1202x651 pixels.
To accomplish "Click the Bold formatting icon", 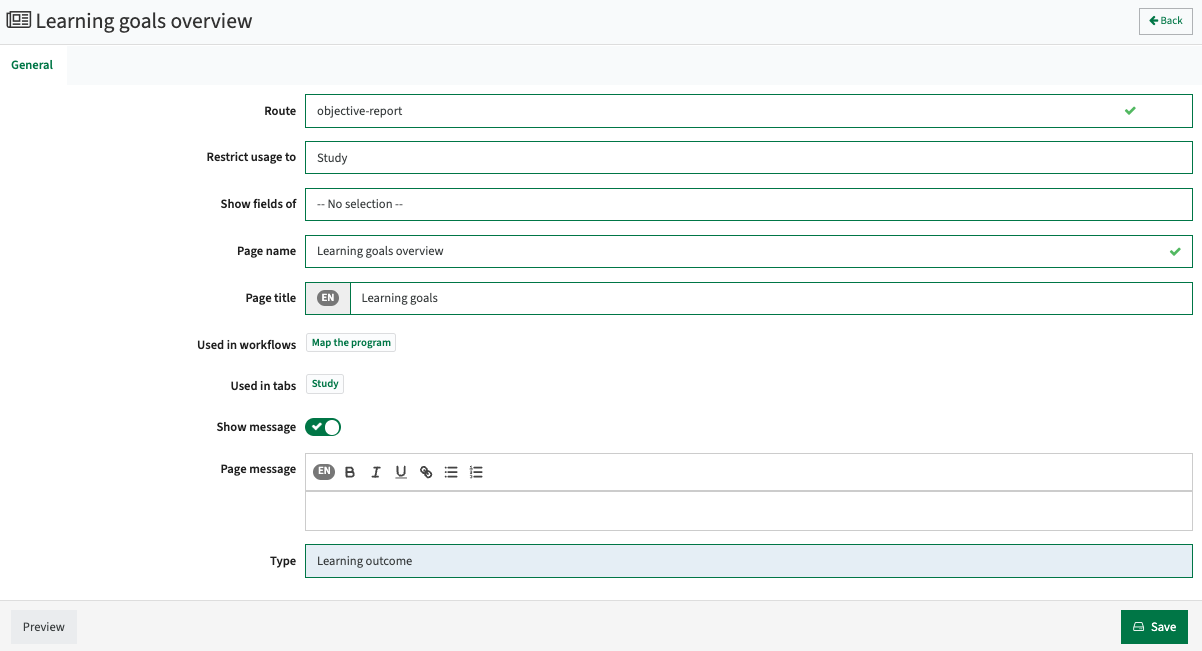I will click(350, 472).
